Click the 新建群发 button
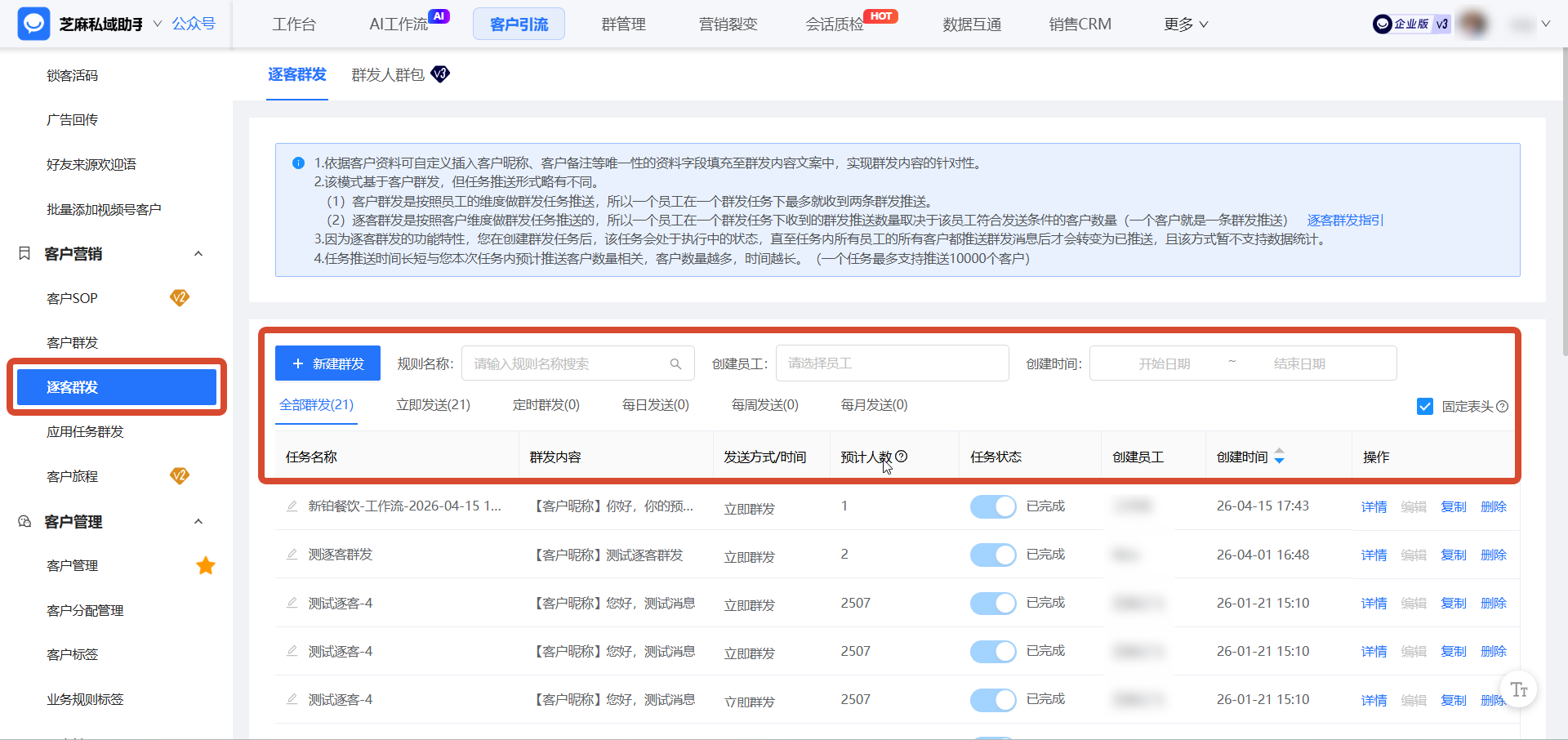 pos(327,363)
